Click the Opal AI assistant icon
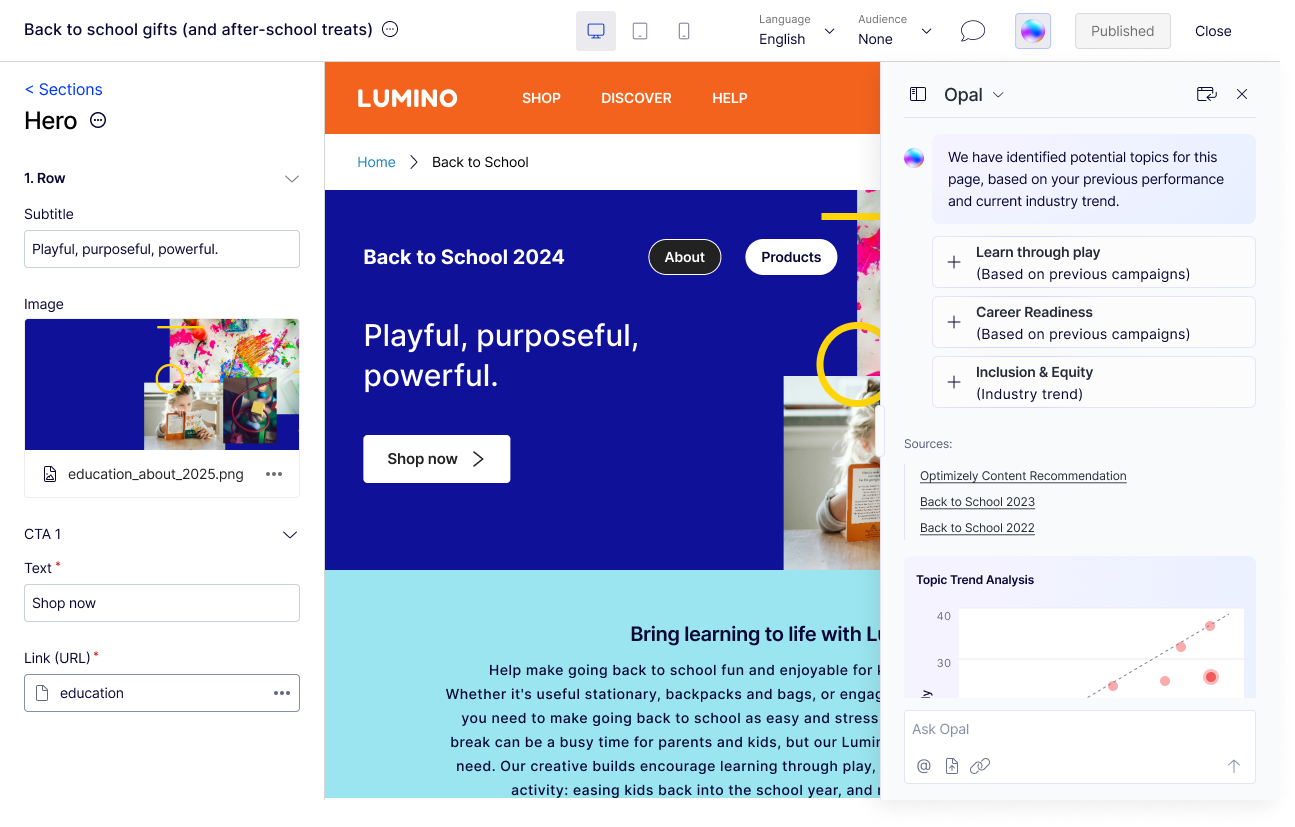Screen dimensions: 1295x827 (x=1032, y=31)
